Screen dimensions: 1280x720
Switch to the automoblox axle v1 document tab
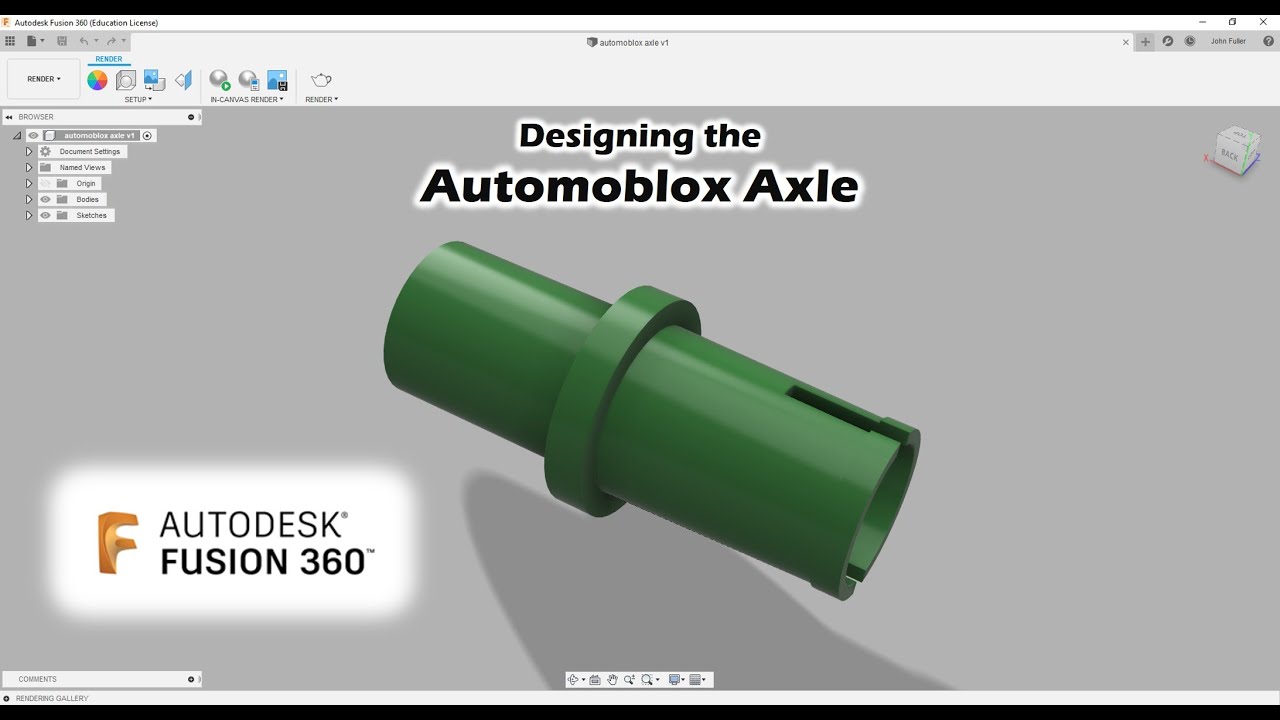[x=628, y=43]
